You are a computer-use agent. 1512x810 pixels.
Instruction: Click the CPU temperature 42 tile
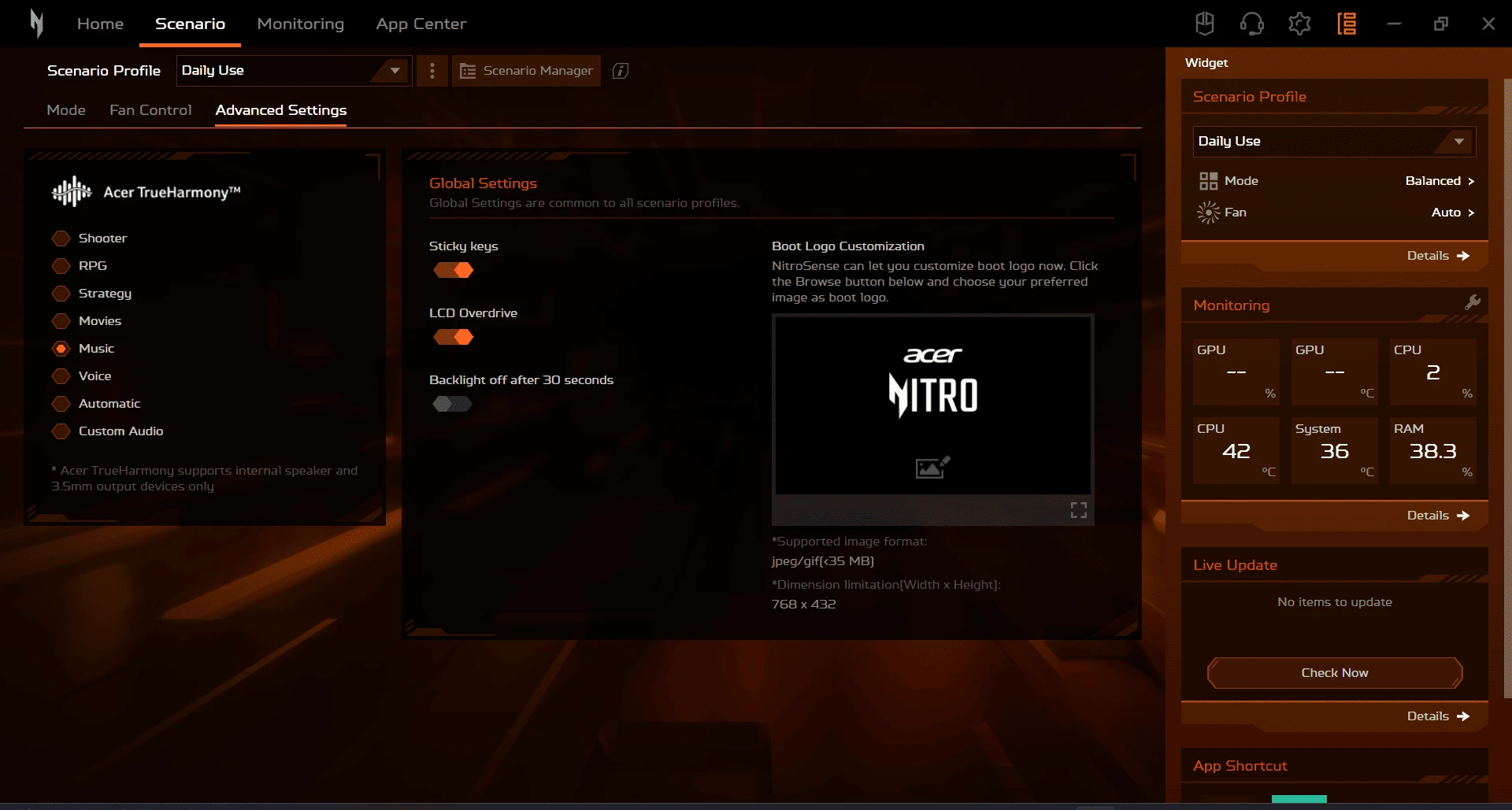[x=1236, y=451]
